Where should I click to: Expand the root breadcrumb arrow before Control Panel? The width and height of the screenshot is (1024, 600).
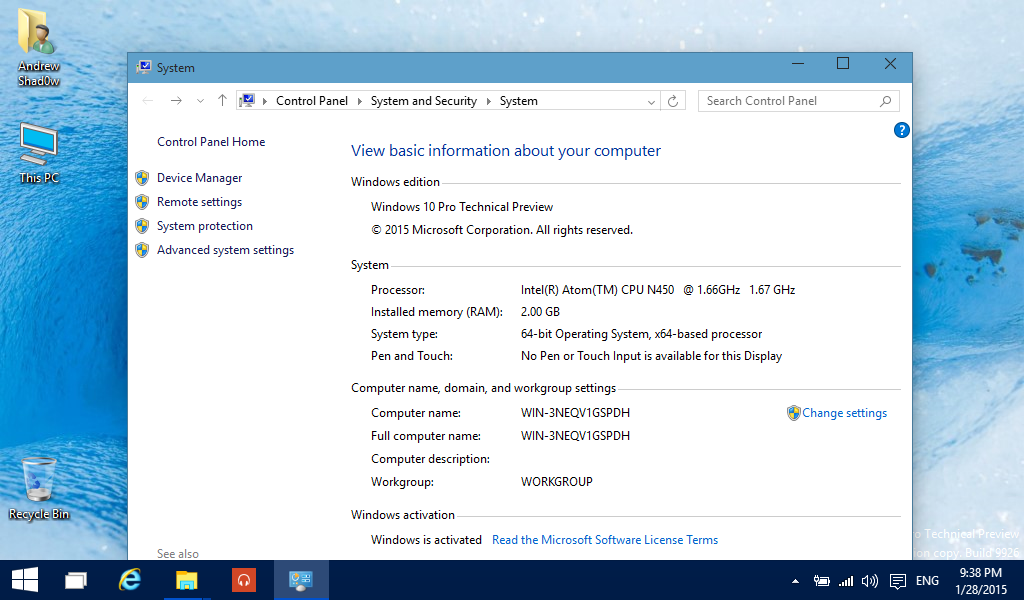264,101
